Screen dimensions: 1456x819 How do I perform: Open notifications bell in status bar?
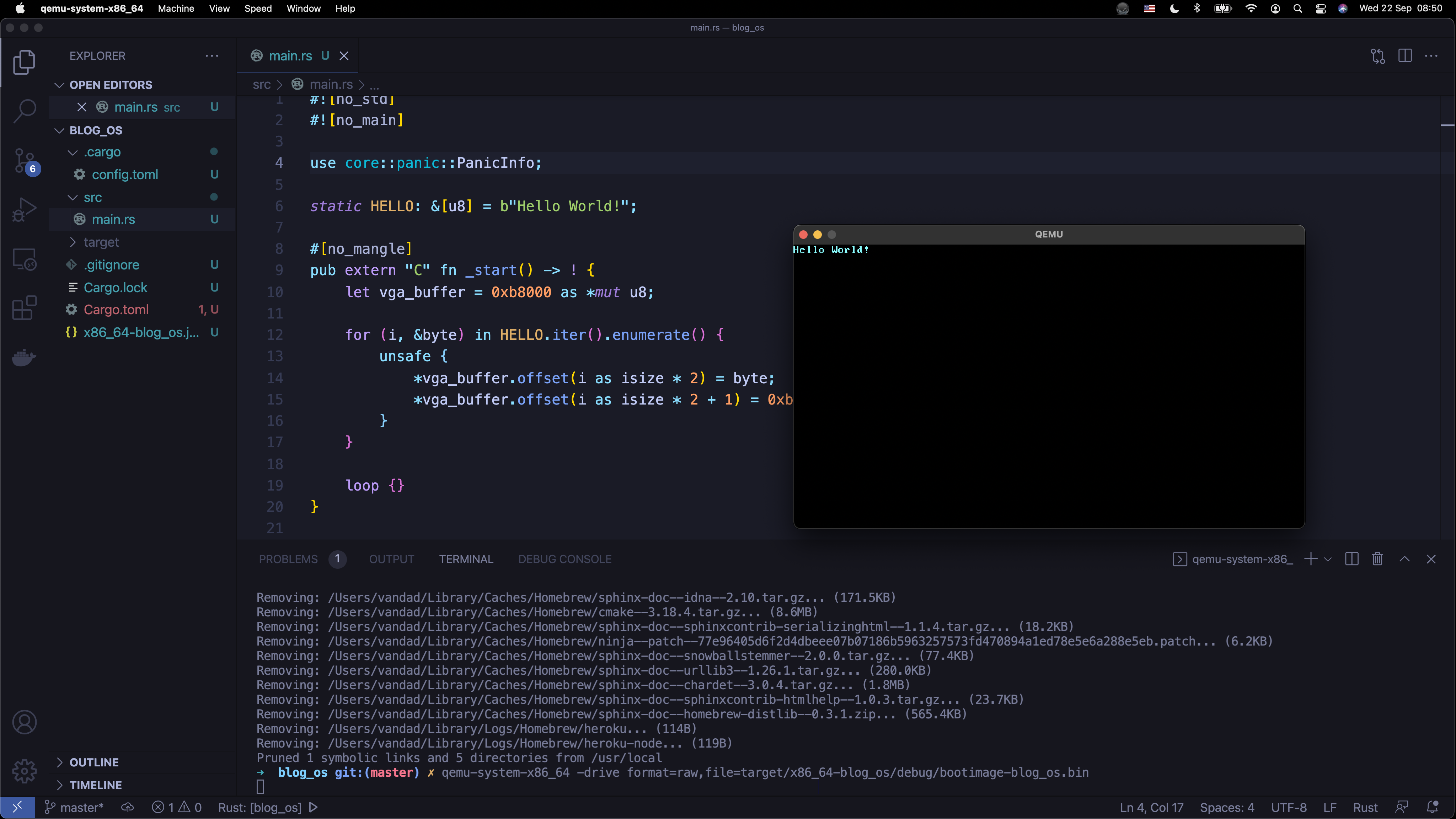pos(1432,807)
